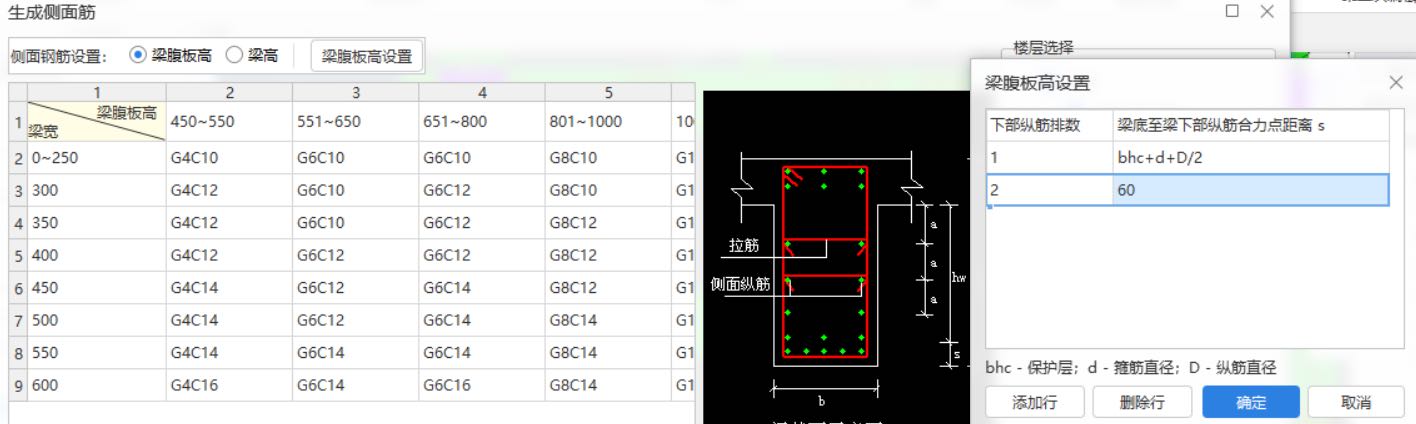Select beam width cell 350
1416x424 pixels.
(x=96, y=223)
